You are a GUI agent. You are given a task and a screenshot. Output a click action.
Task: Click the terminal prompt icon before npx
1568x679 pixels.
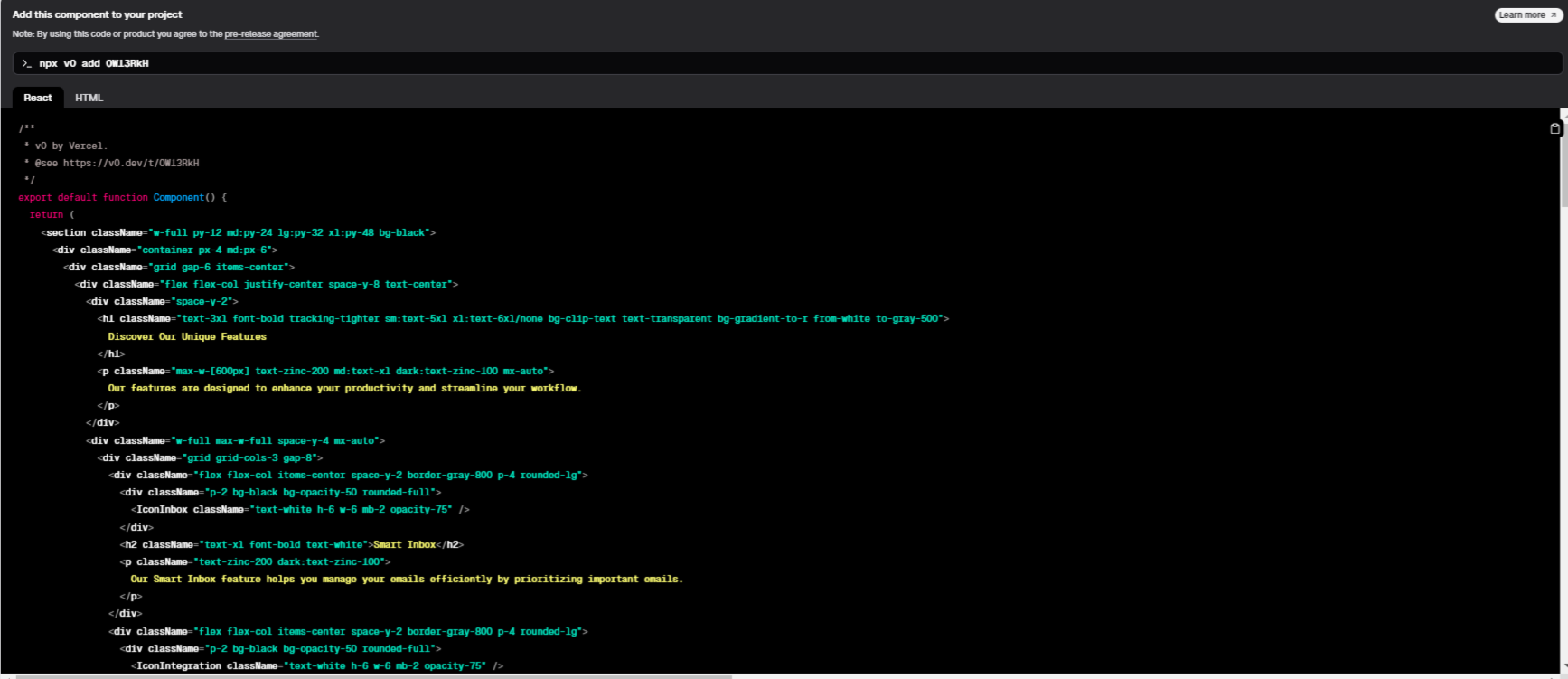click(x=27, y=64)
